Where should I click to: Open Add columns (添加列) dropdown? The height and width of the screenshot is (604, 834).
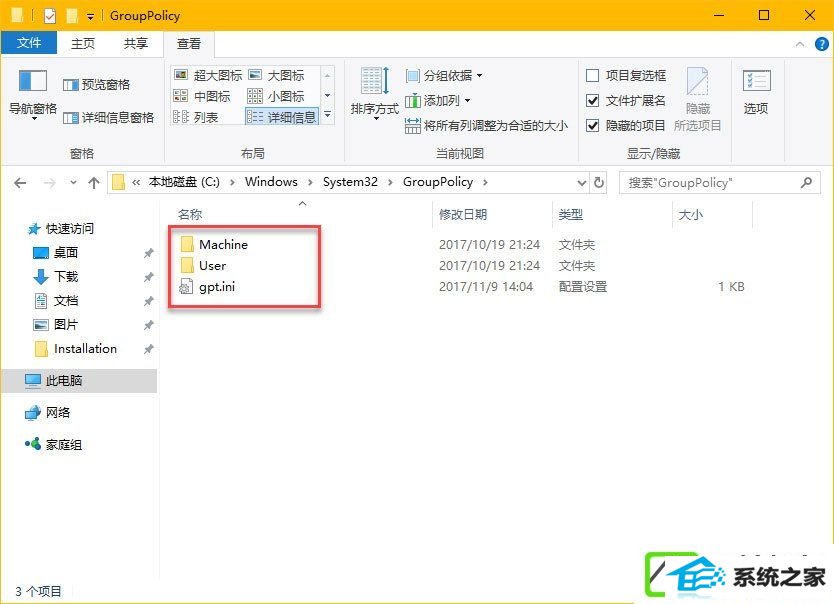(x=438, y=100)
